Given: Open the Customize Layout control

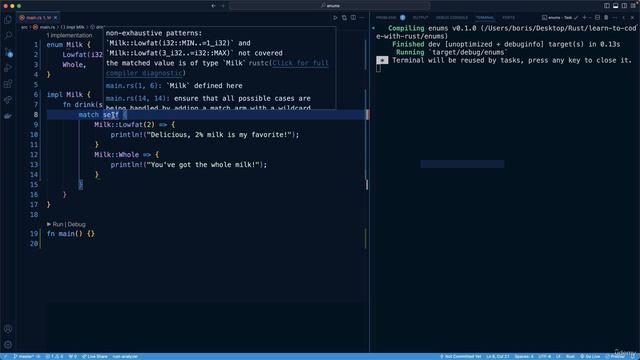Looking at the screenshot, I should tap(633, 6).
